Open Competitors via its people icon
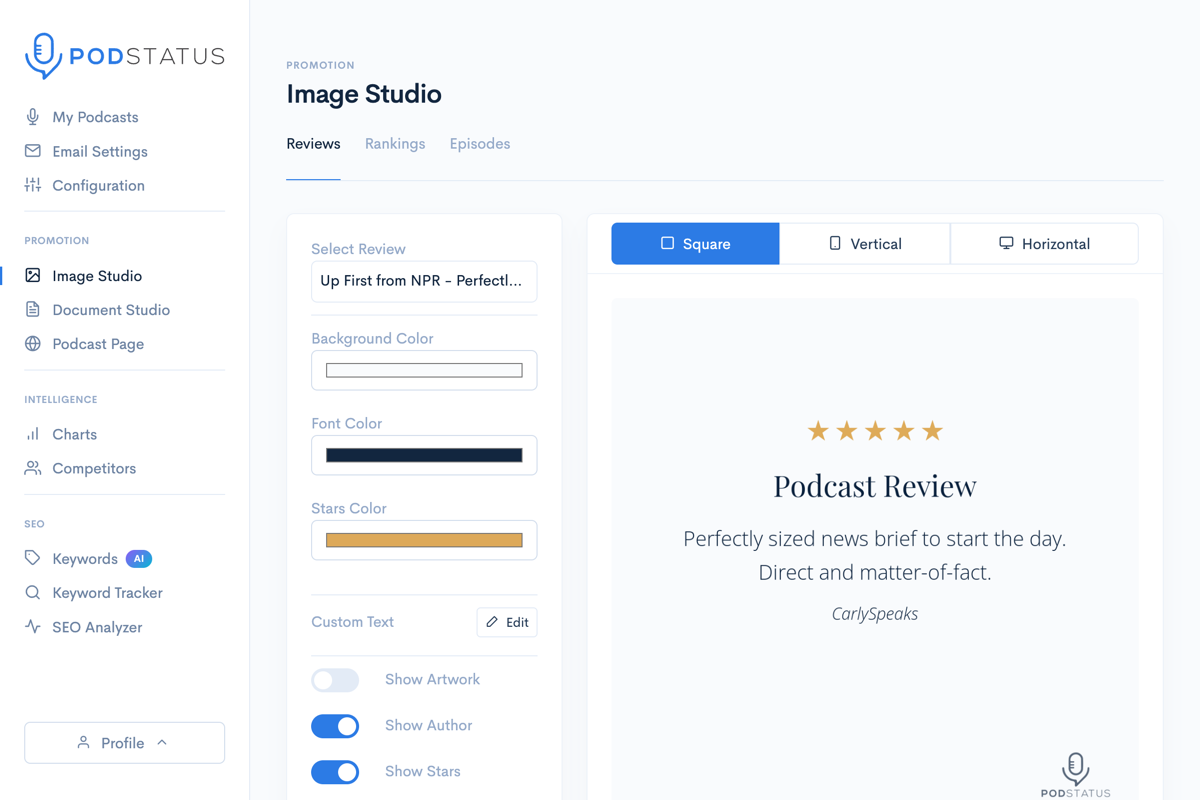Viewport: 1200px width, 800px height. pyautogui.click(x=34, y=468)
